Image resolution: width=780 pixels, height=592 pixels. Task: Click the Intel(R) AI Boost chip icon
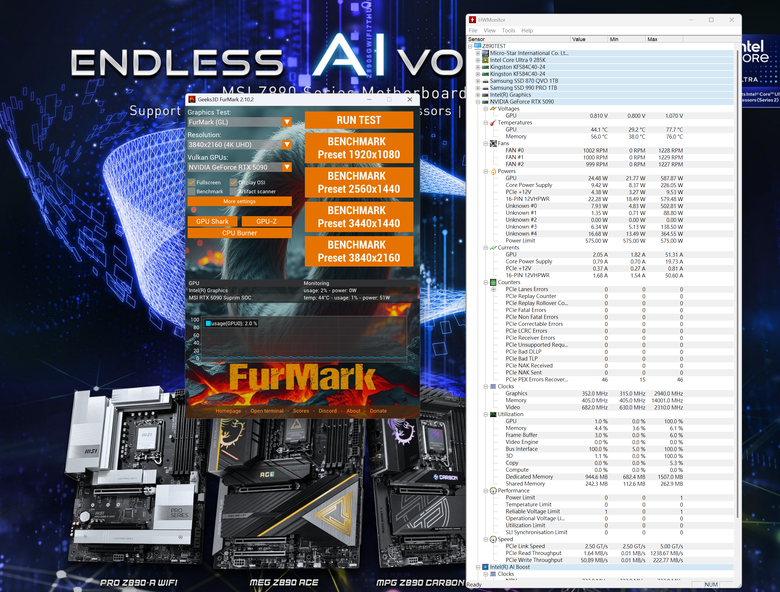[486, 567]
